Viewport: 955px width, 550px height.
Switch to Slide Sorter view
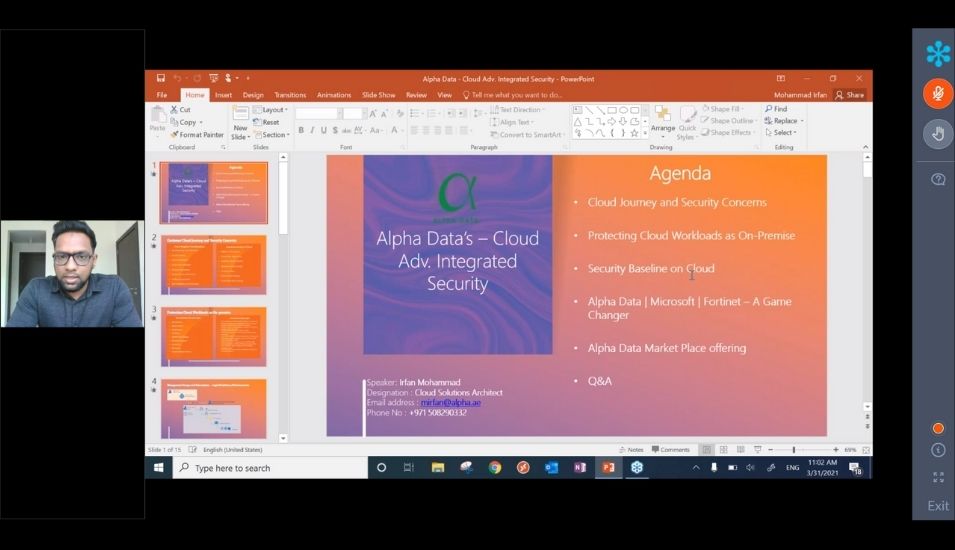[x=724, y=450]
